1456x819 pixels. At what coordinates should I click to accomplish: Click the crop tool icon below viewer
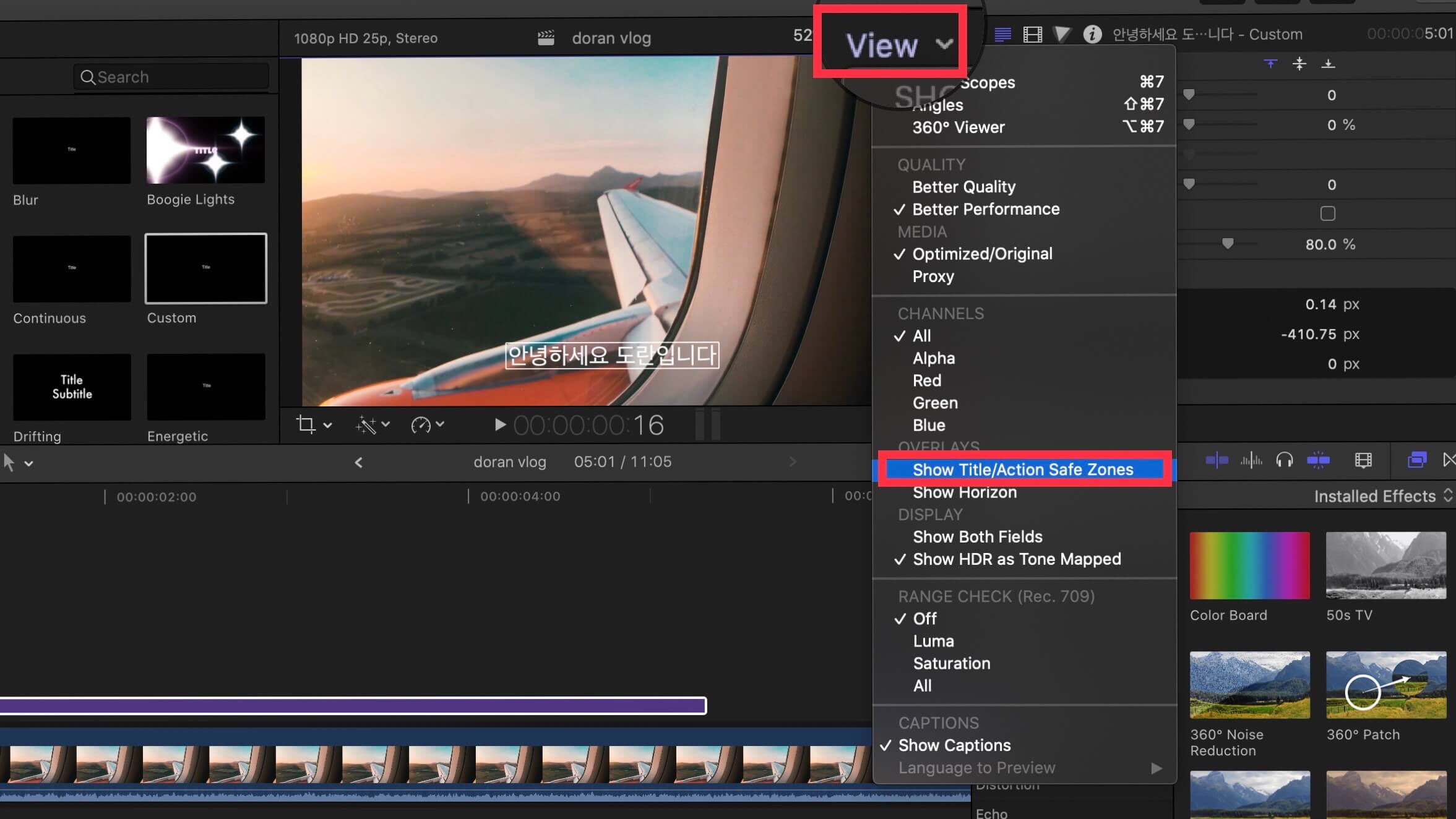305,424
